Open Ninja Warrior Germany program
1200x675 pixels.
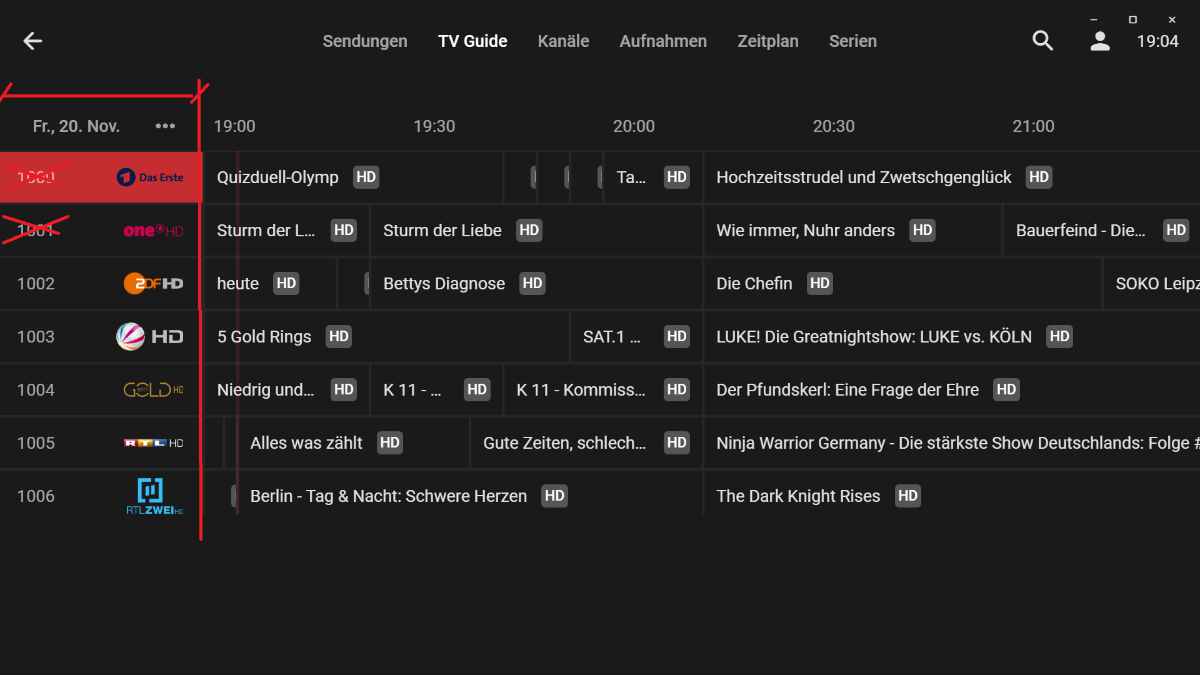tap(951, 442)
